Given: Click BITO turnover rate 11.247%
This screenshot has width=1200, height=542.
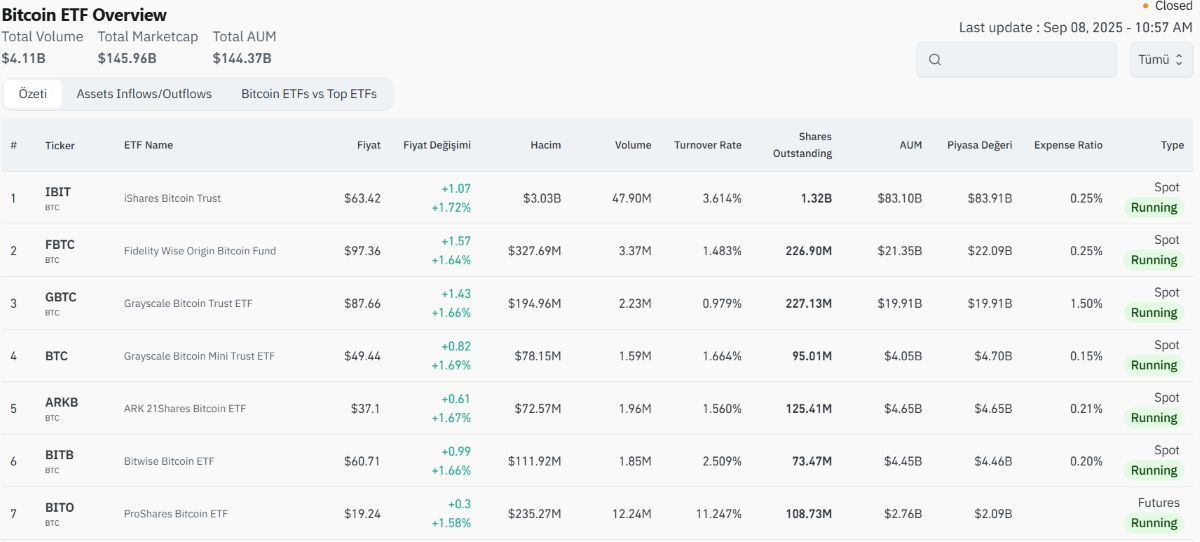Looking at the screenshot, I should point(719,514).
